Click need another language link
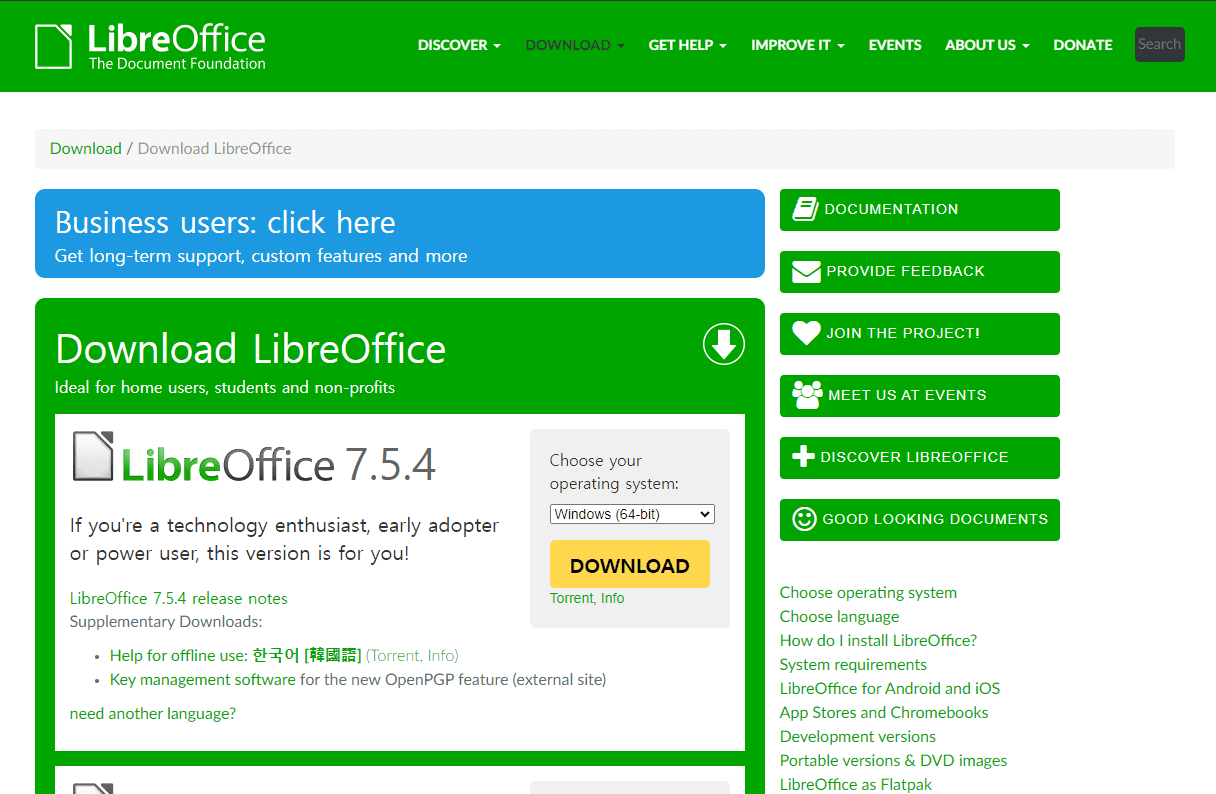The width and height of the screenshot is (1216, 794). (x=153, y=713)
